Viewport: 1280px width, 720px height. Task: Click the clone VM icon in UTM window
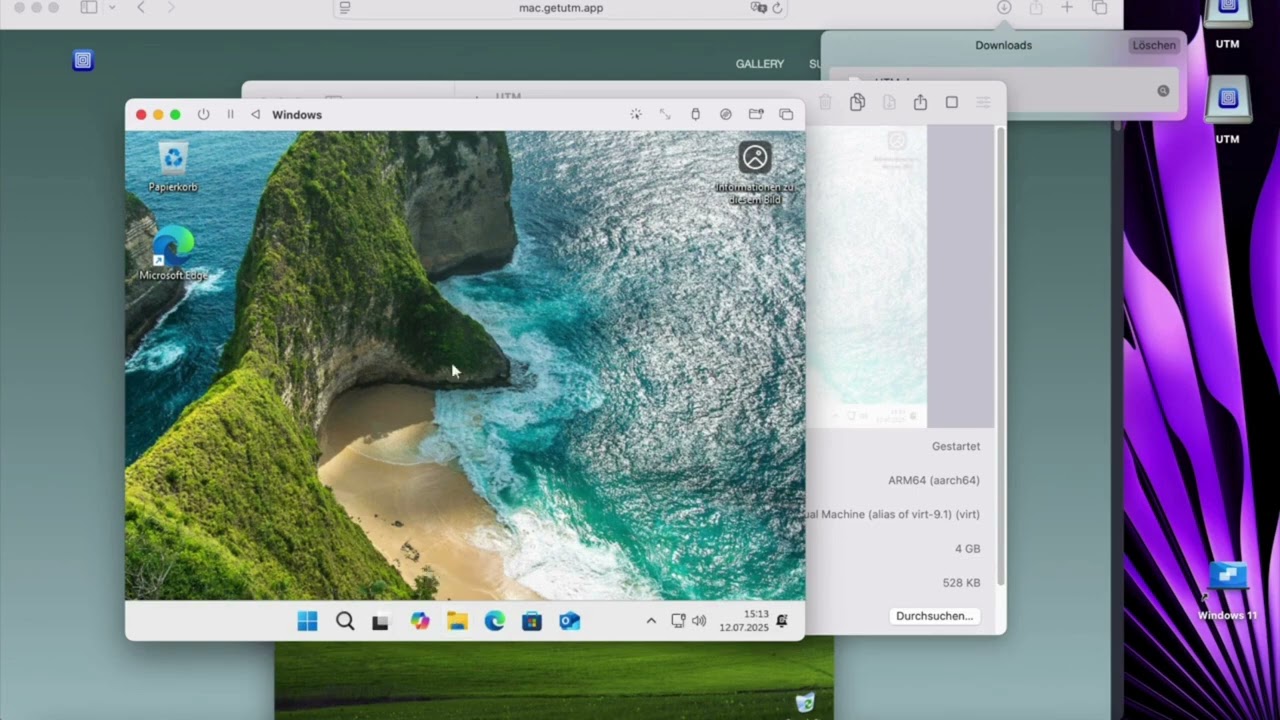pos(857,102)
